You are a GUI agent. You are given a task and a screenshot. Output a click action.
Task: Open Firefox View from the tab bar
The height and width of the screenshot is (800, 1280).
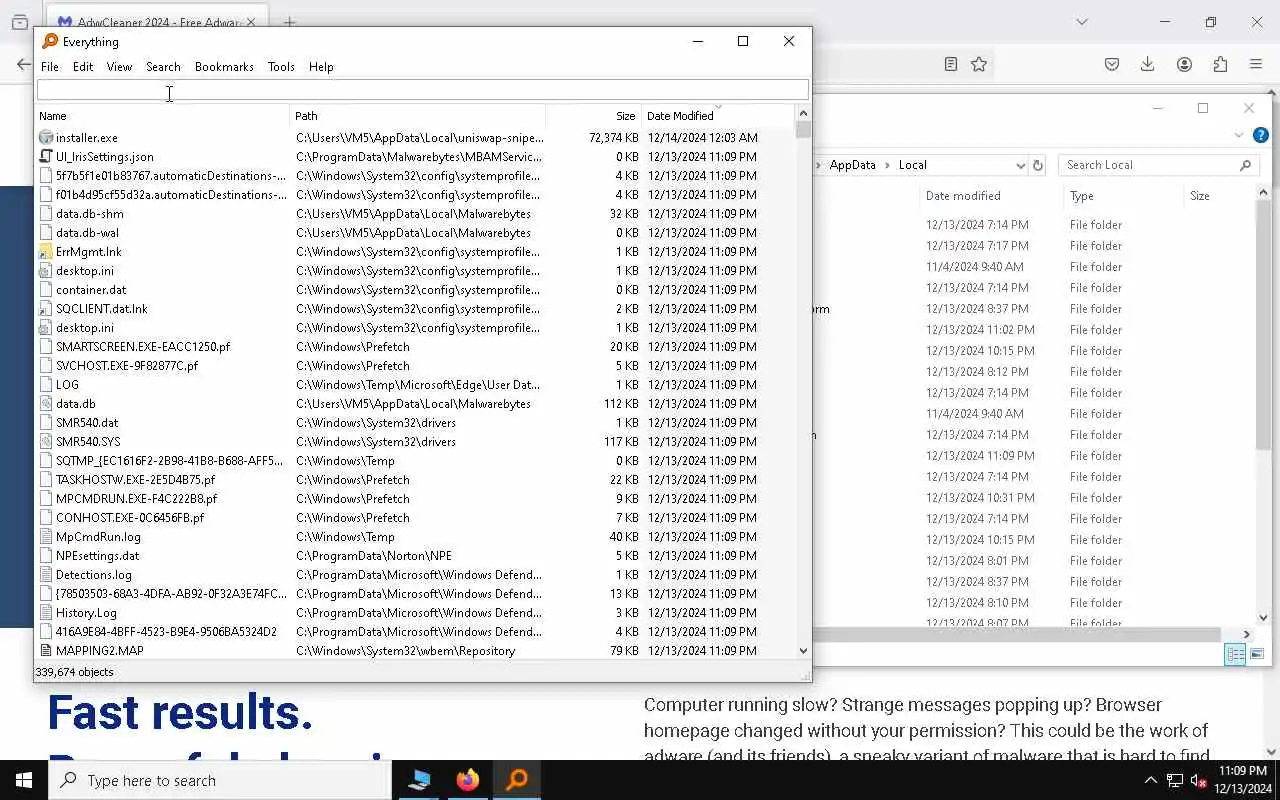pyautogui.click(x=19, y=22)
